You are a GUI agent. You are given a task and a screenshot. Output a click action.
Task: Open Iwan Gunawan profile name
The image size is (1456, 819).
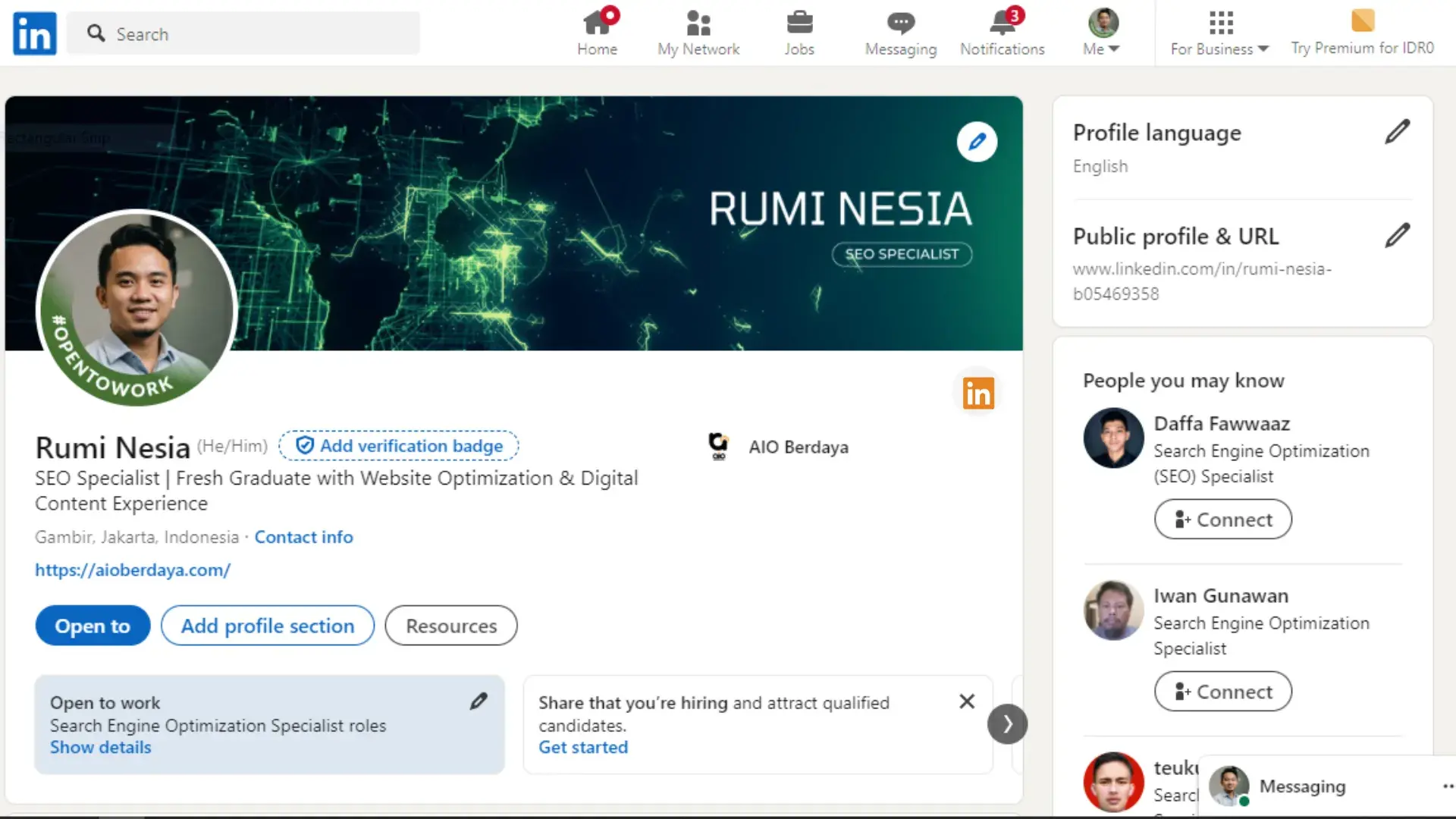1221,596
